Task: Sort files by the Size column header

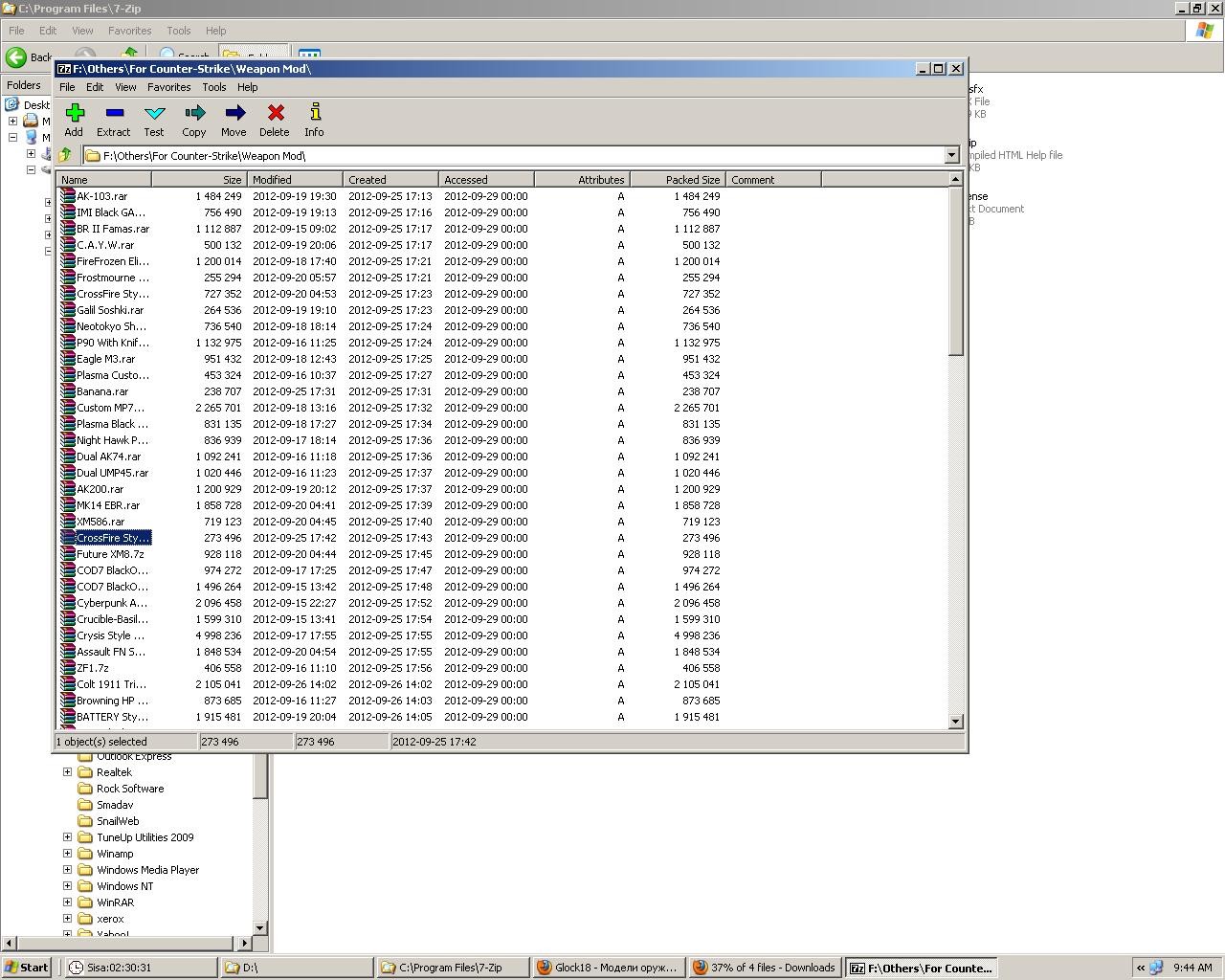Action: click(199, 180)
